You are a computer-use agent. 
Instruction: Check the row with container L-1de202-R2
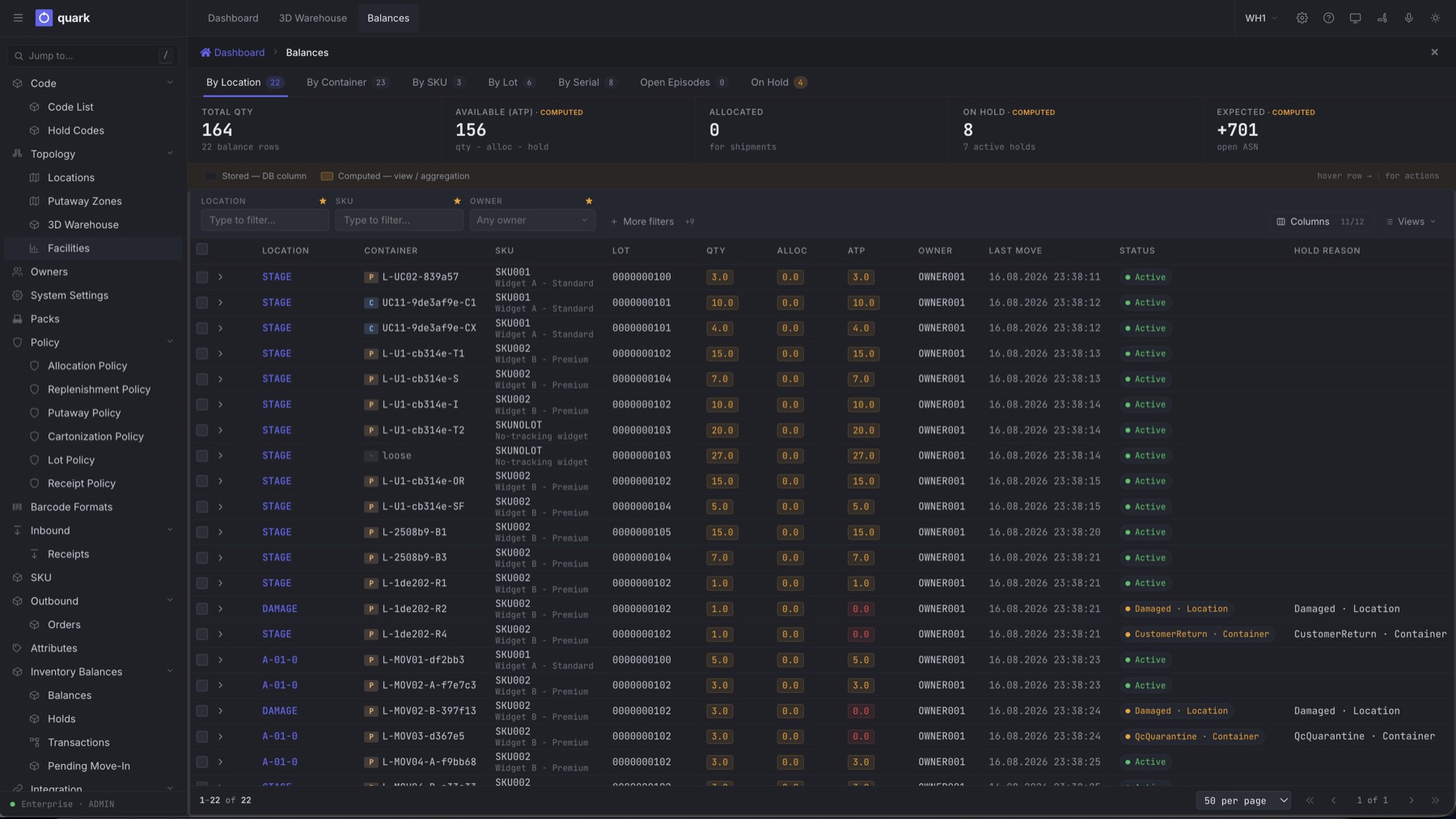point(202,609)
